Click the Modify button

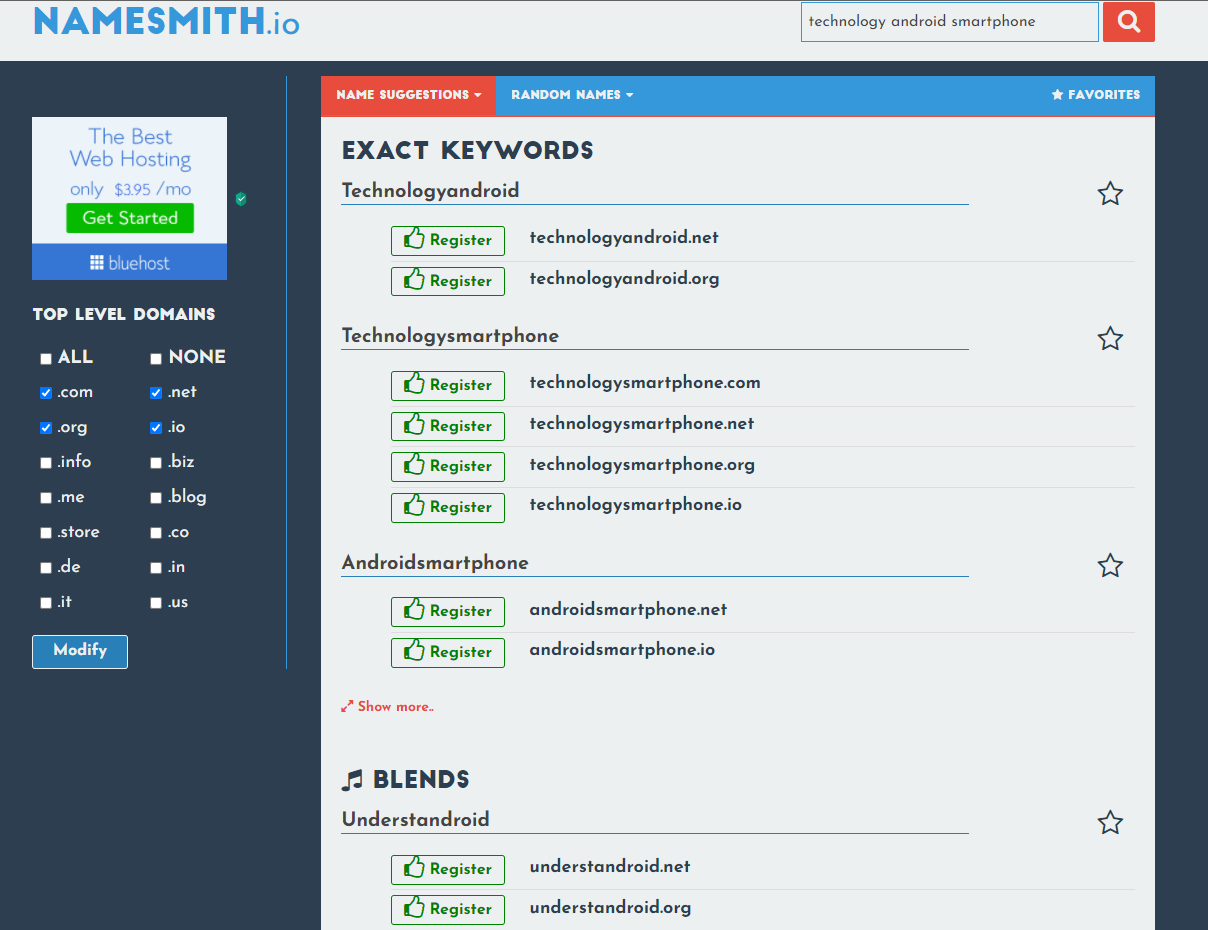coord(80,651)
